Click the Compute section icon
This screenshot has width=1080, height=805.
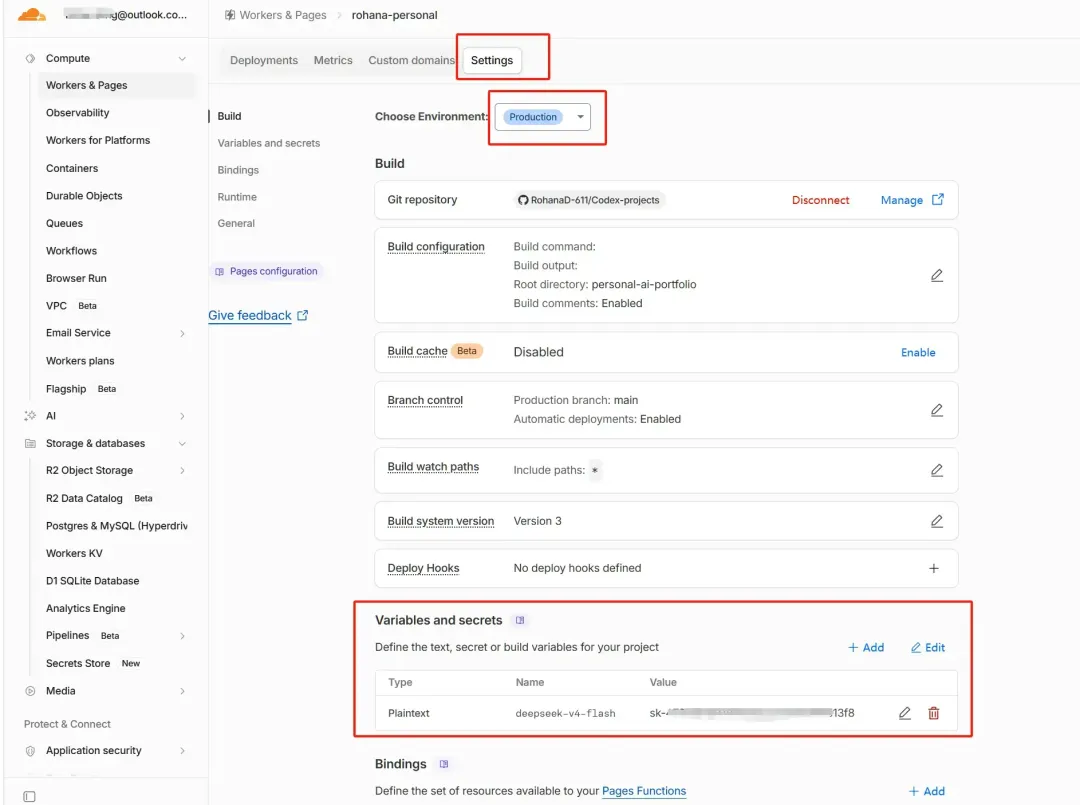[30, 59]
